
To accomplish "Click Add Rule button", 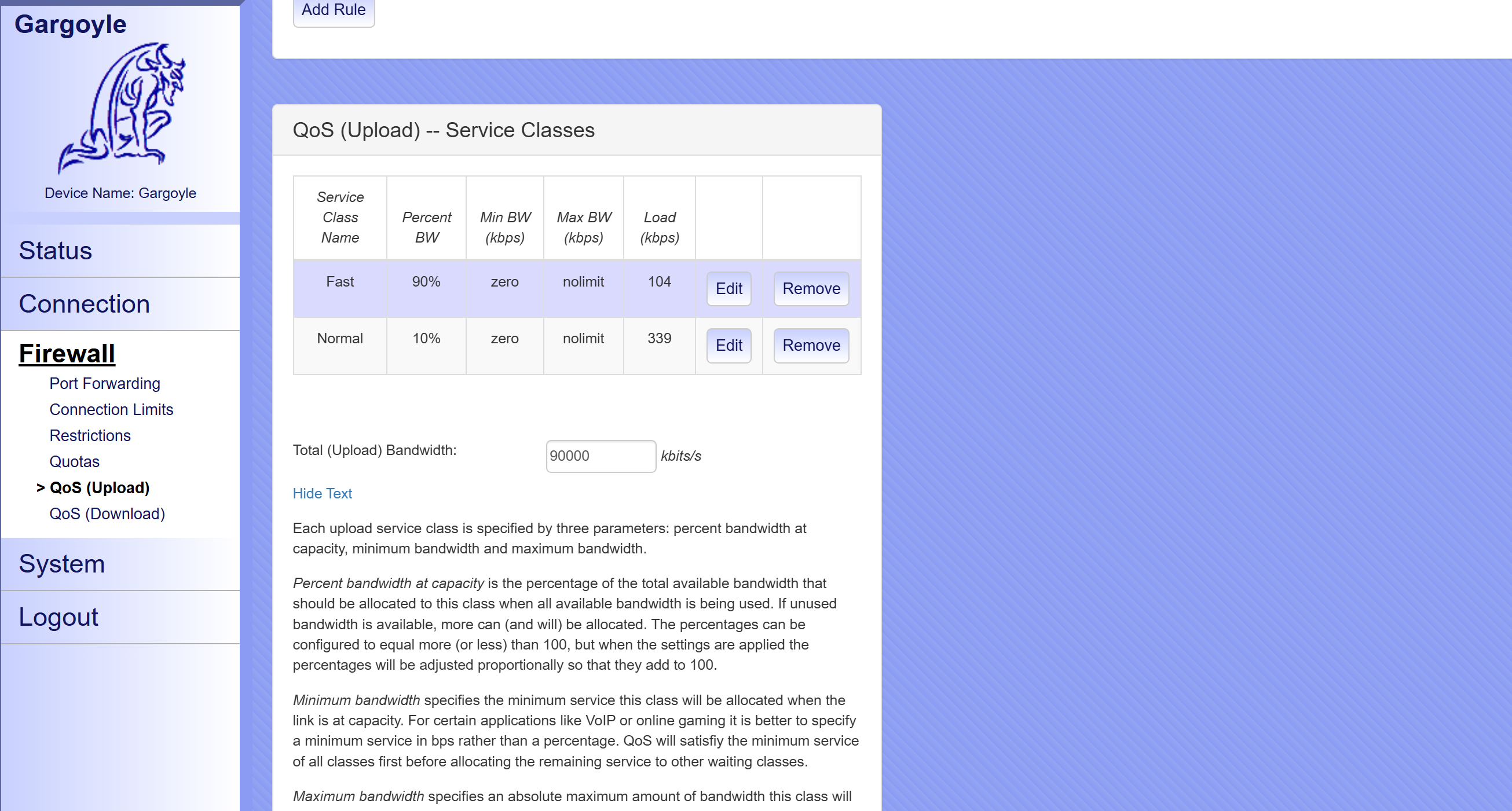I will click(334, 10).
